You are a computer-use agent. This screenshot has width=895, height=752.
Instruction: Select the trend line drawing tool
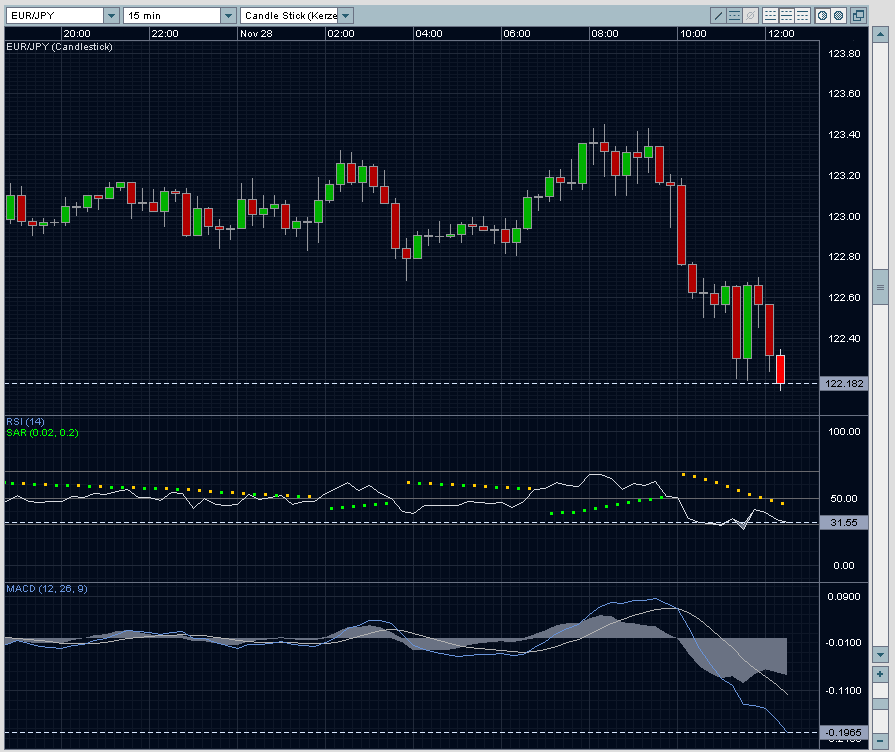click(x=718, y=15)
